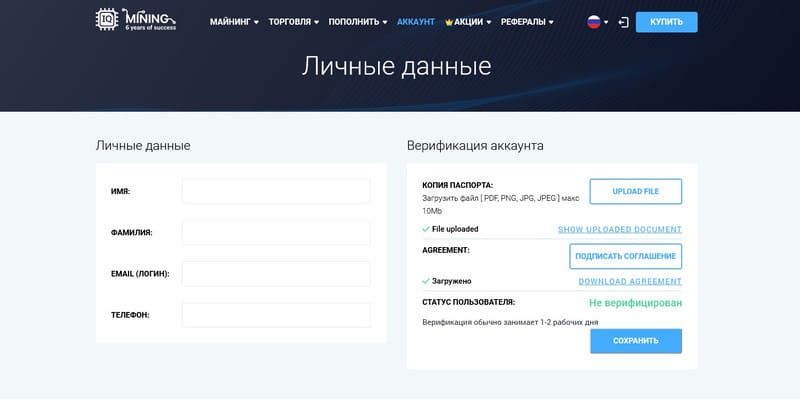This screenshot has width=800, height=399.
Task: Click the Копия паспорта label
Action: click(458, 185)
